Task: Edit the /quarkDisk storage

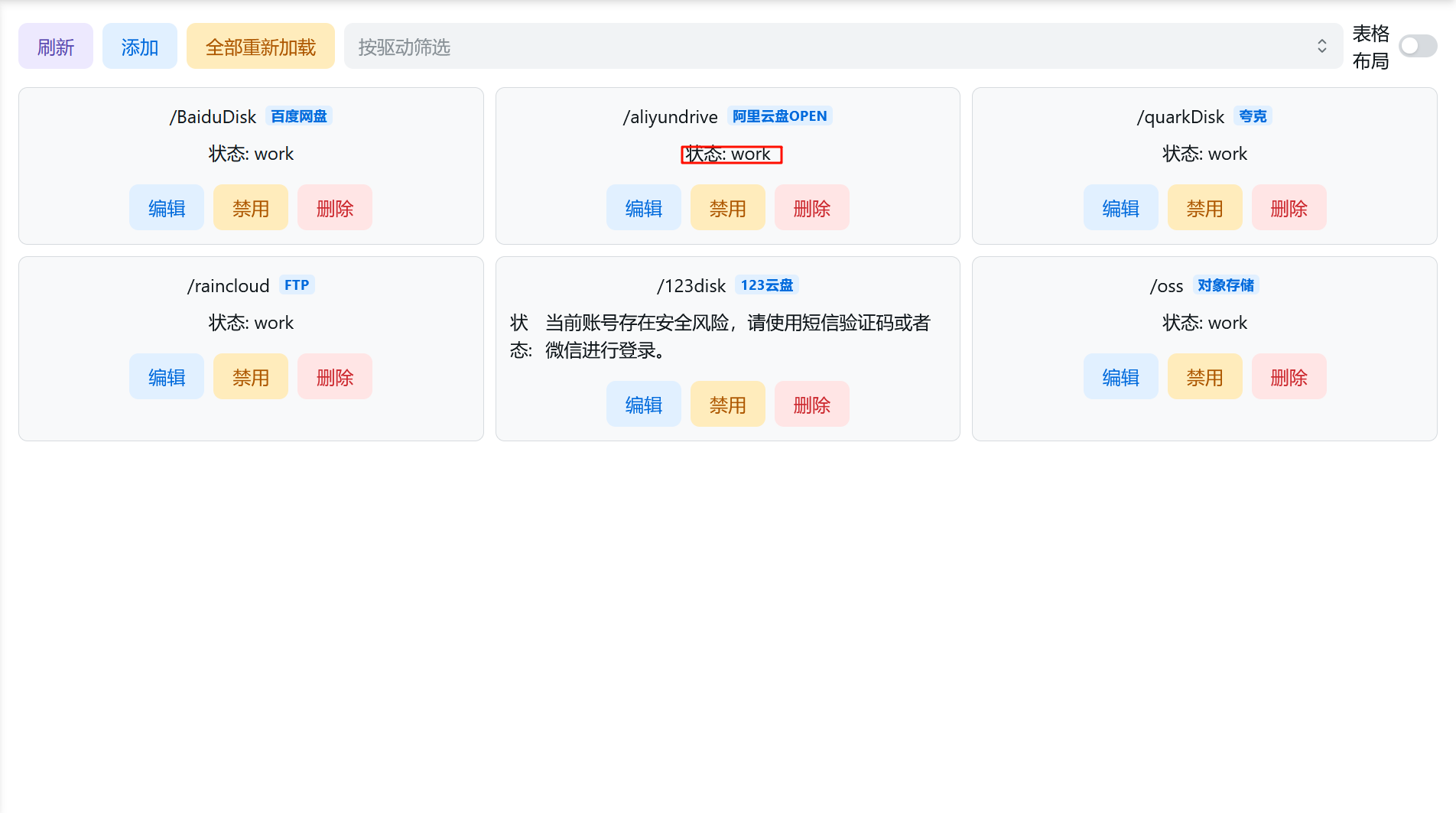Action: click(x=1121, y=207)
